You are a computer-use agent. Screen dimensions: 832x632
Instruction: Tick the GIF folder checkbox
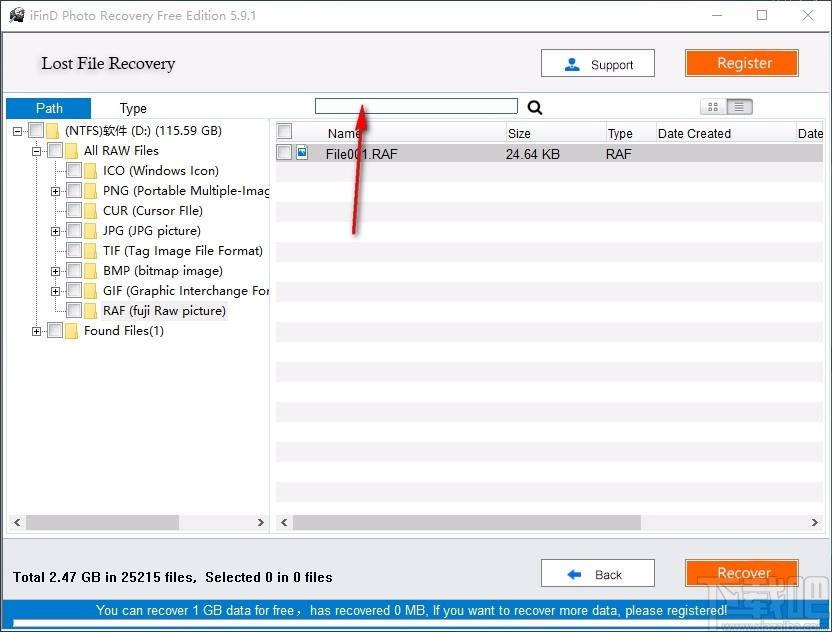pos(74,290)
